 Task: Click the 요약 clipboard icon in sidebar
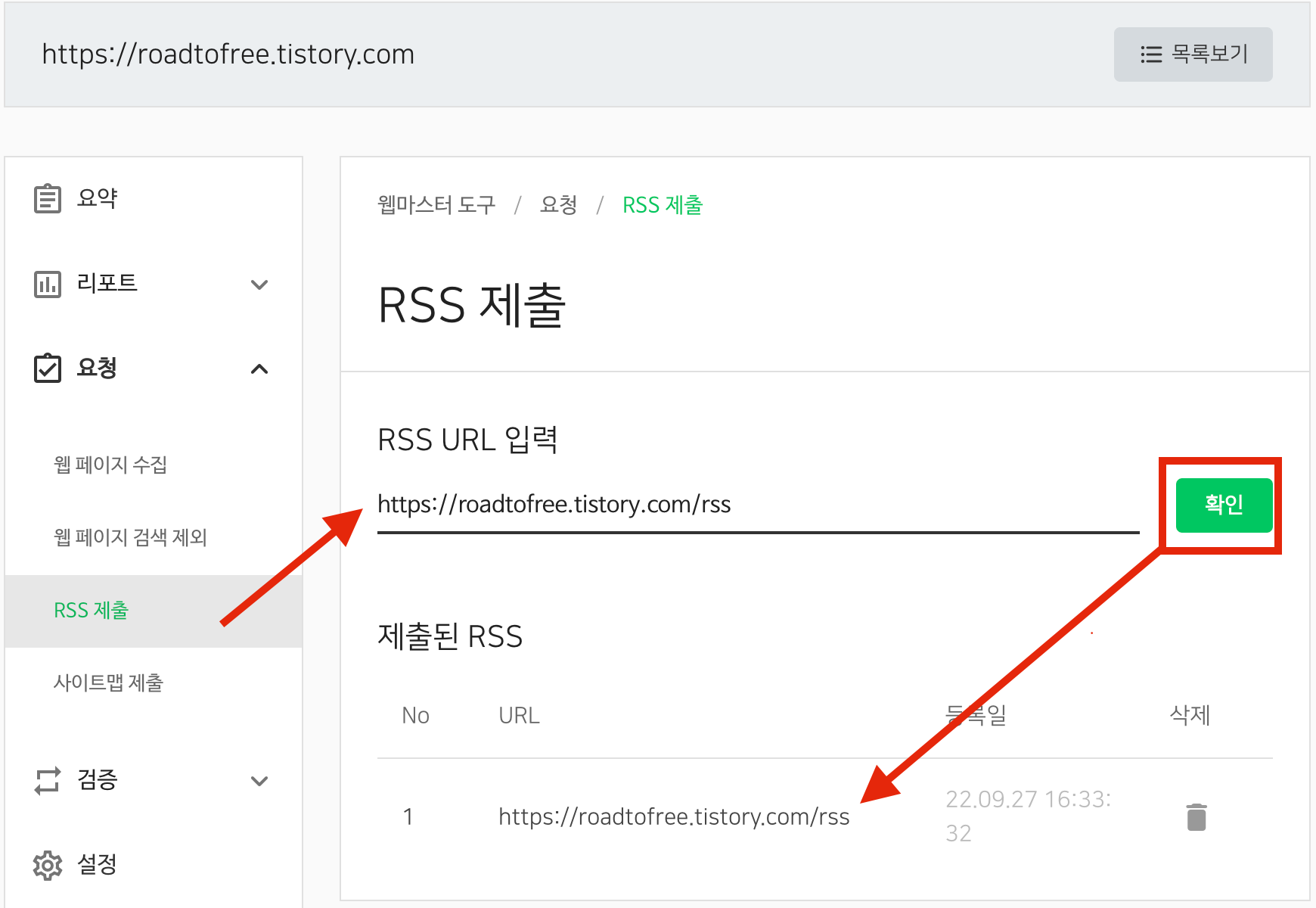[47, 197]
